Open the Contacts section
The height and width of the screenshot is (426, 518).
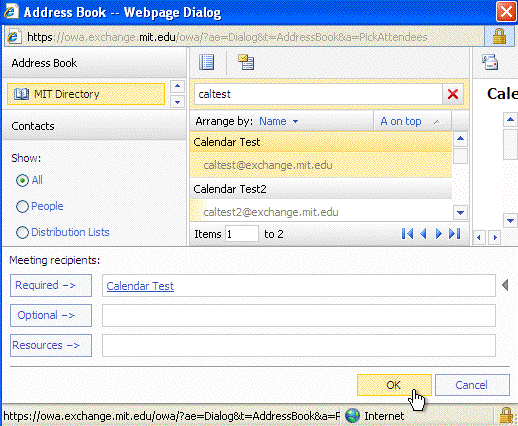pos(33,126)
